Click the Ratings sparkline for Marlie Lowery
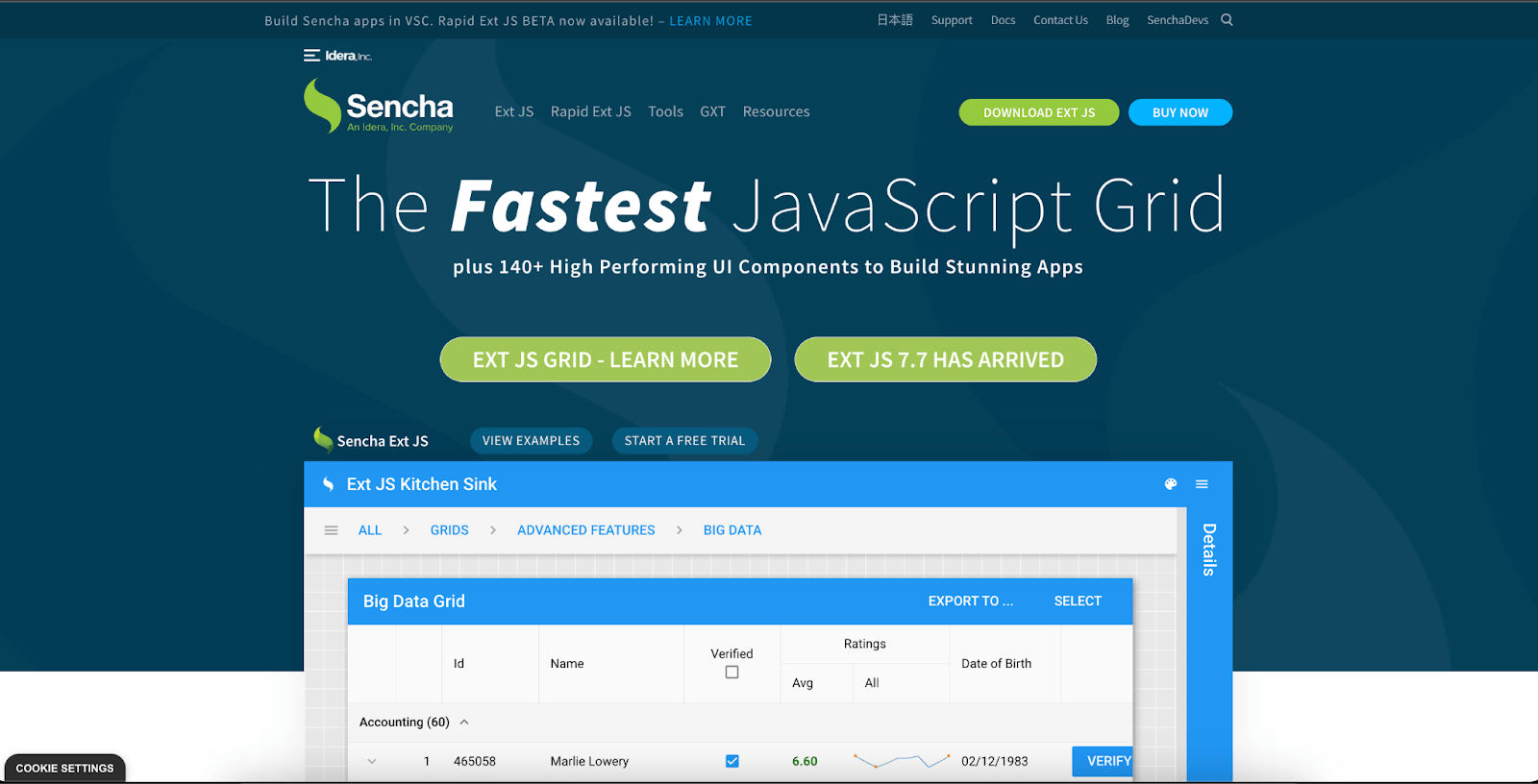 coord(901,761)
